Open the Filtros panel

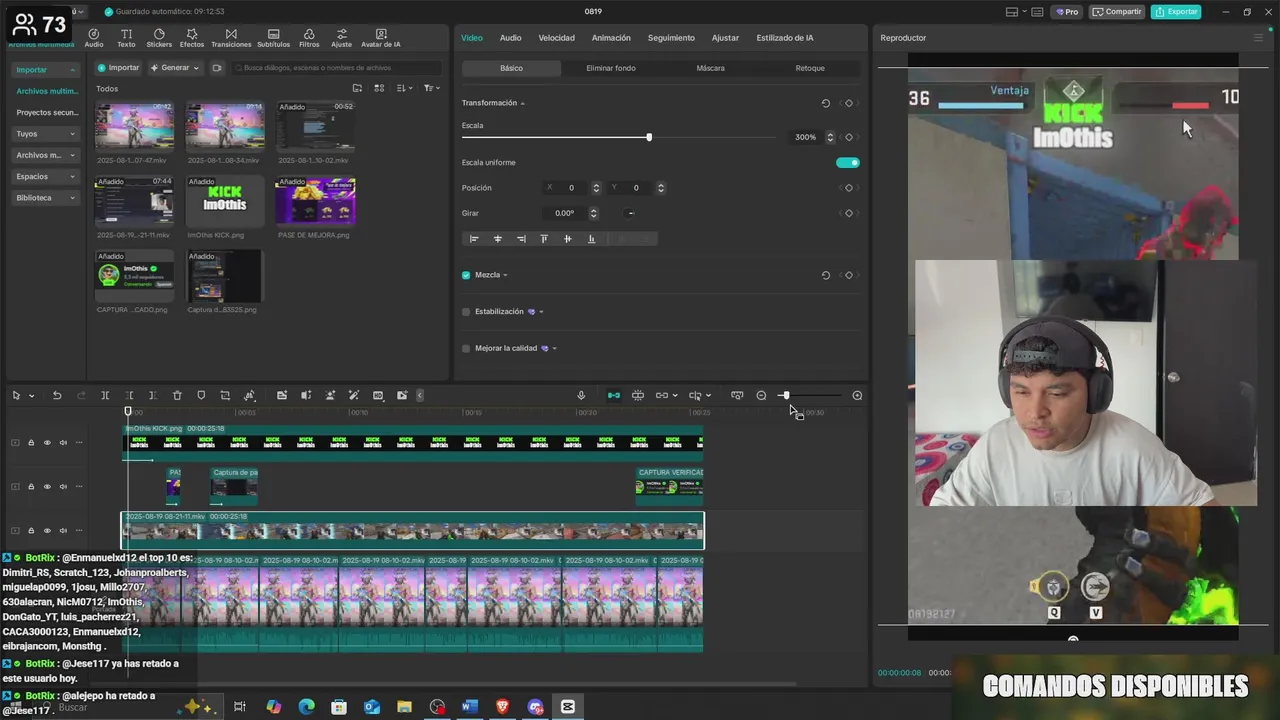click(x=309, y=38)
